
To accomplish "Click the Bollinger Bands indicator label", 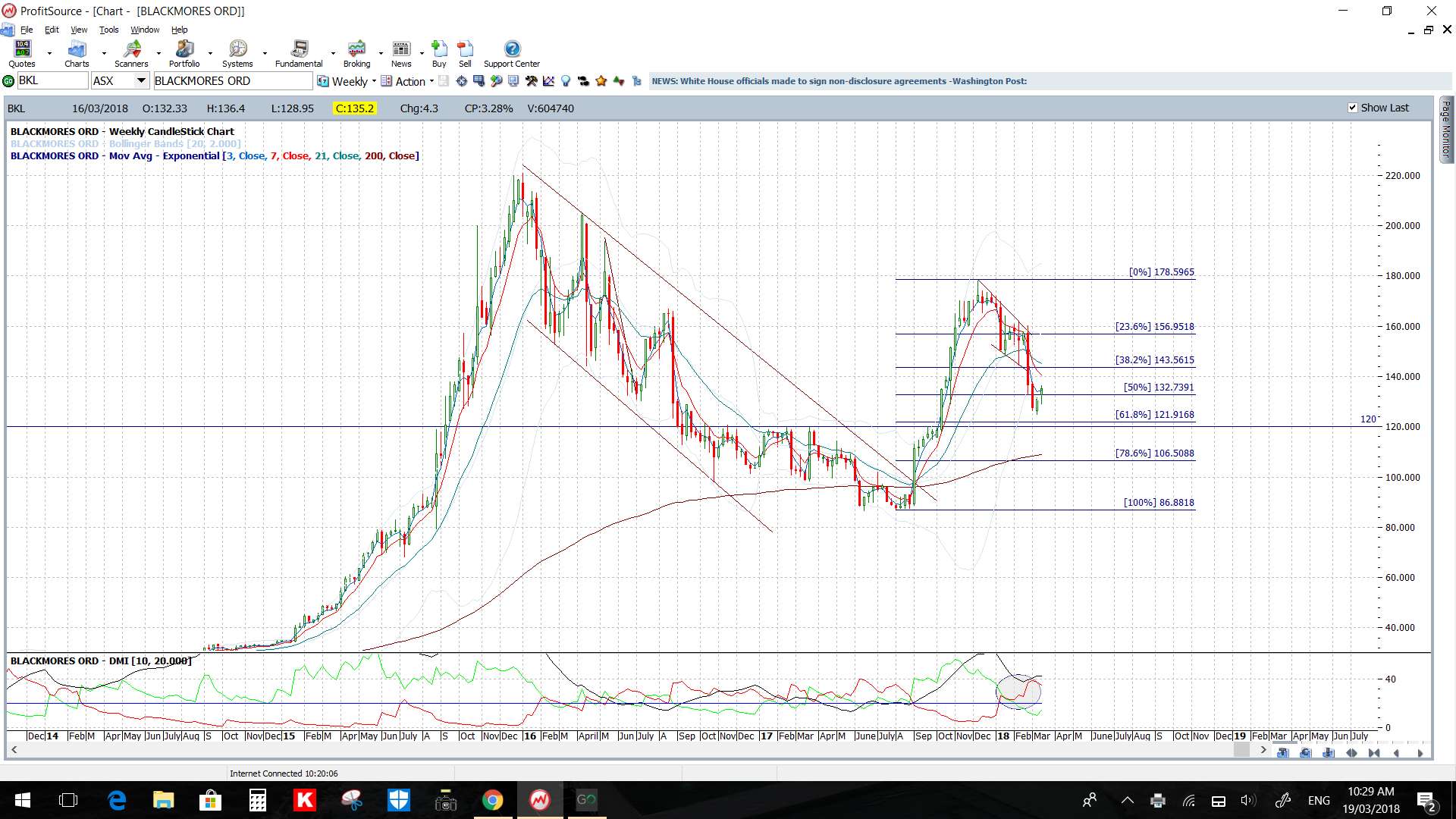I will click(126, 143).
